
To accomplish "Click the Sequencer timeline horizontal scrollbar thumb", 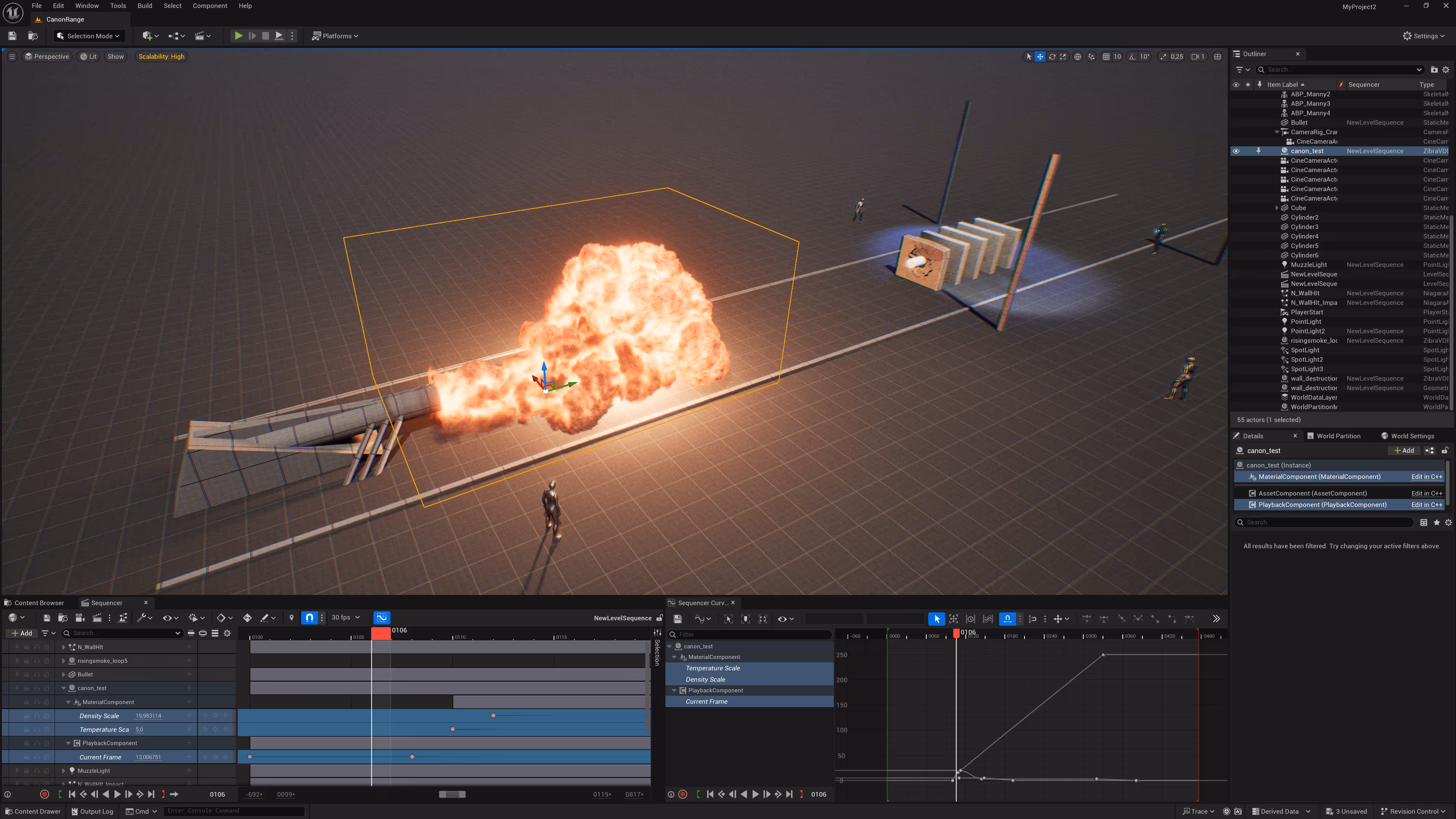I will click(452, 794).
